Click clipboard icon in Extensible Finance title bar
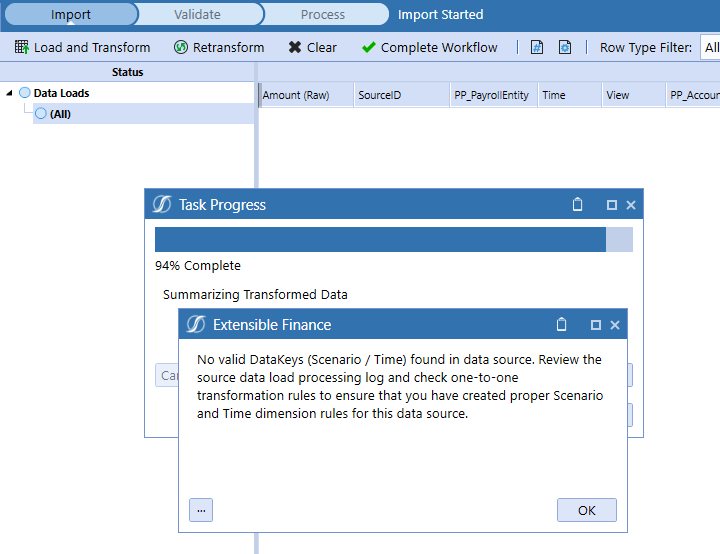The height and width of the screenshot is (554, 720). coord(561,325)
